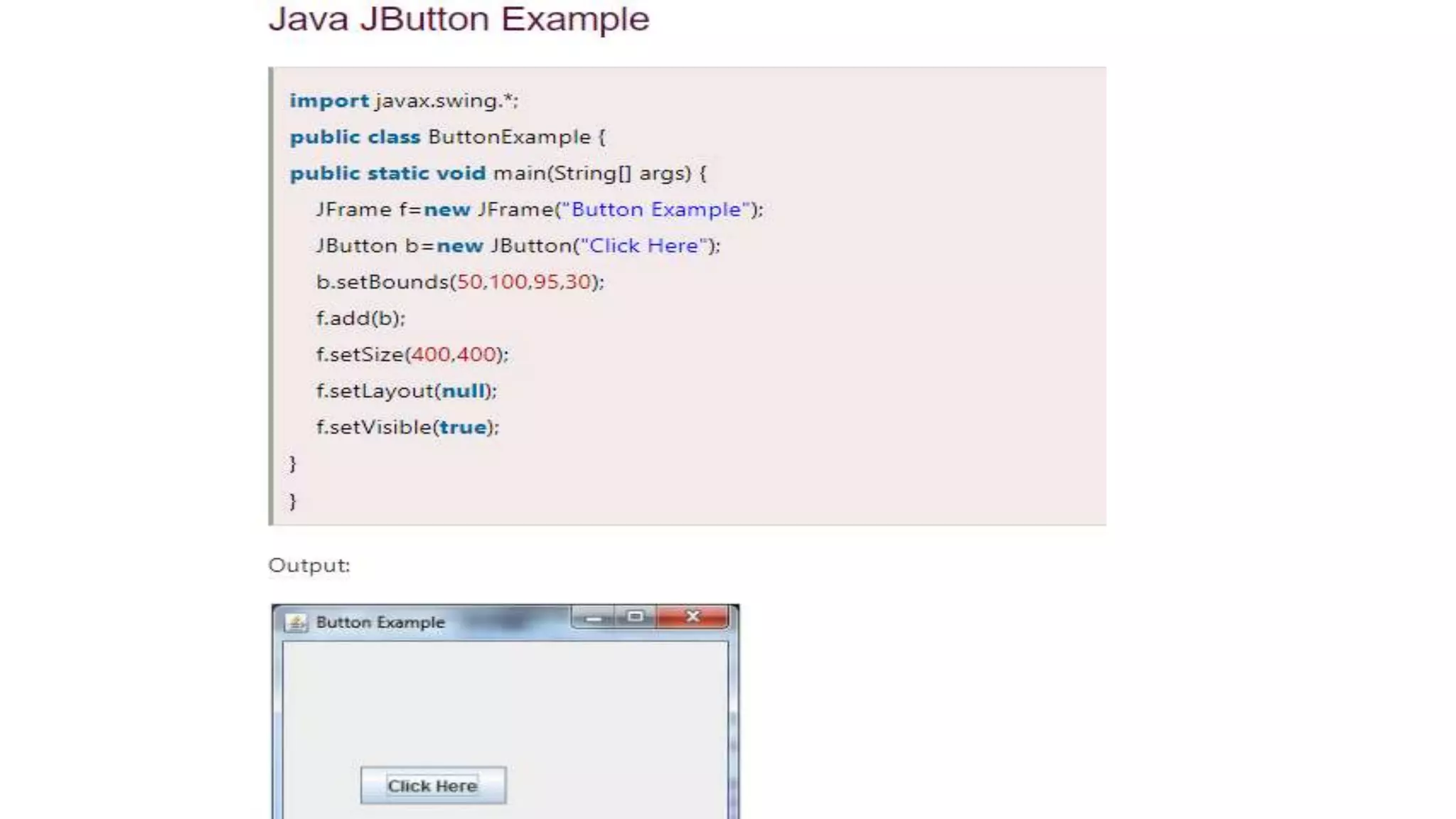Click the Java coffee cup window icon
The width and height of the screenshot is (1456, 819).
296,623
